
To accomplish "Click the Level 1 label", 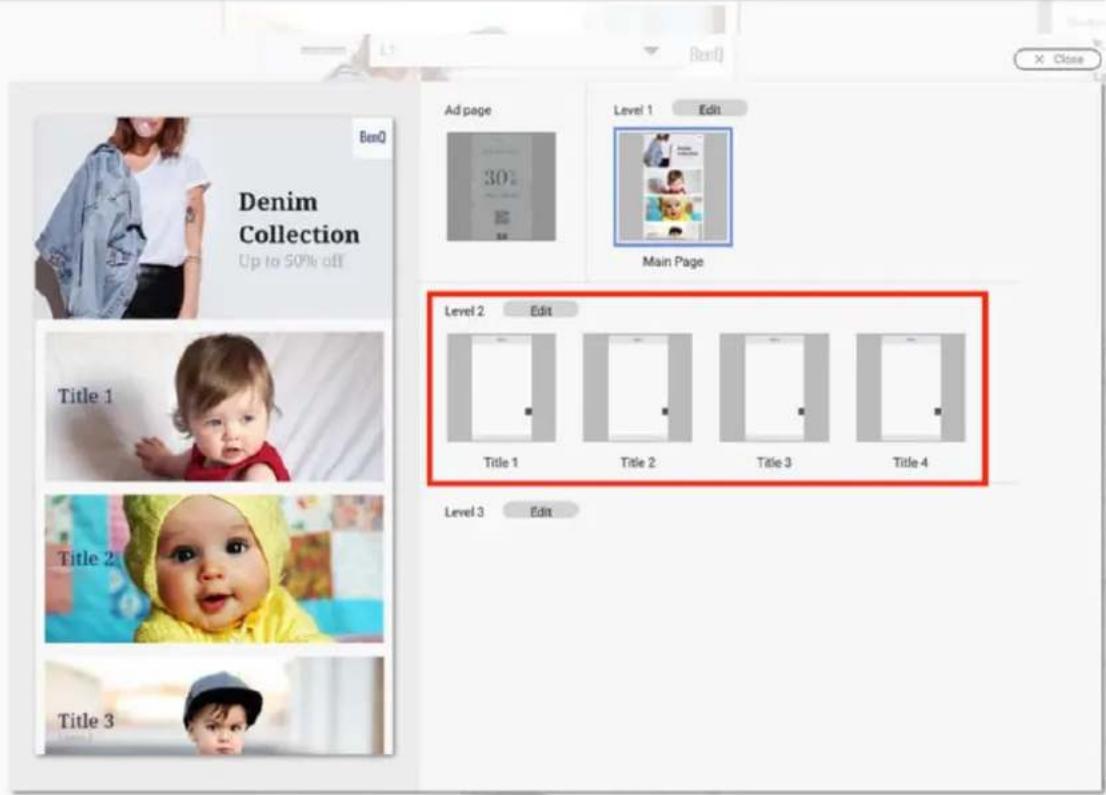I will (x=633, y=110).
